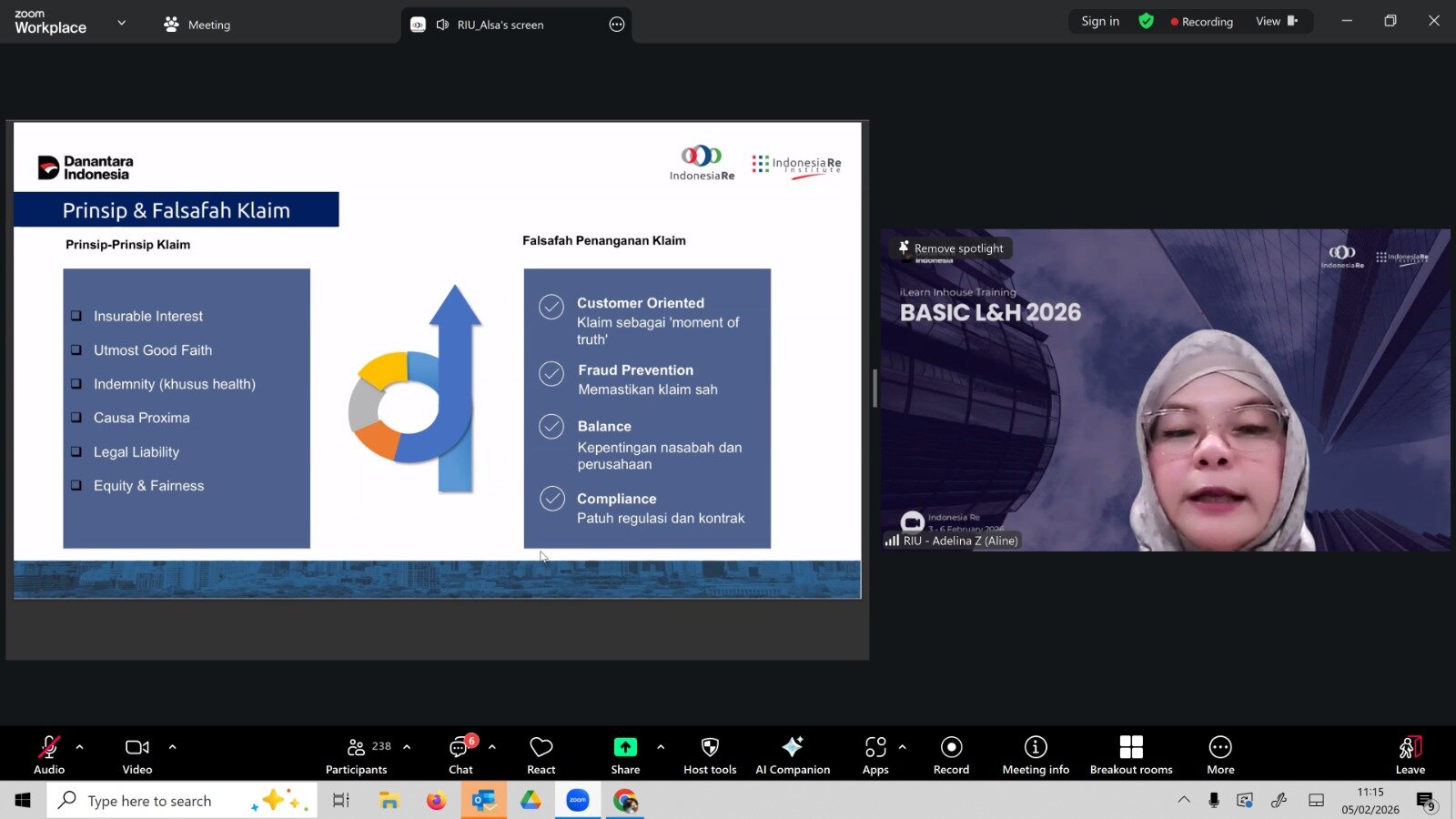
Task: Open the Participants panel
Action: (x=357, y=754)
